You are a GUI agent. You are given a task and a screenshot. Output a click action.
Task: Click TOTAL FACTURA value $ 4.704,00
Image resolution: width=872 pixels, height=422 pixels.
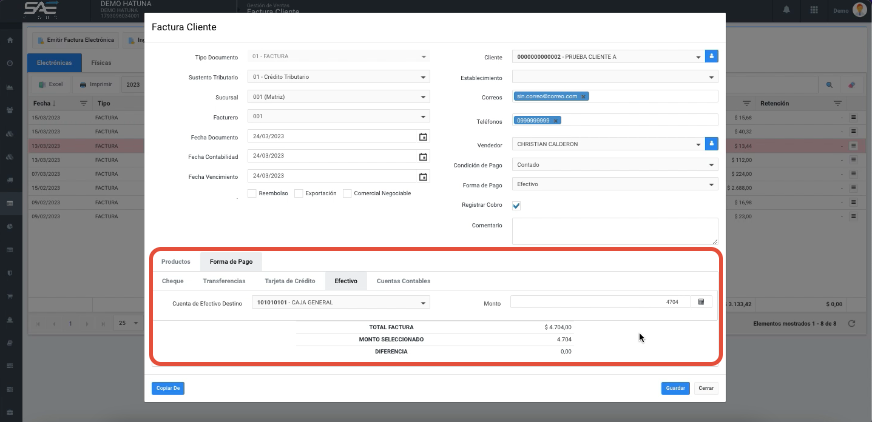[x=558, y=327]
